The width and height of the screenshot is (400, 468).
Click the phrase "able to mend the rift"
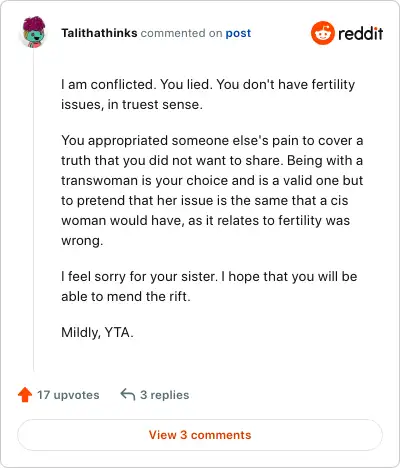126,296
